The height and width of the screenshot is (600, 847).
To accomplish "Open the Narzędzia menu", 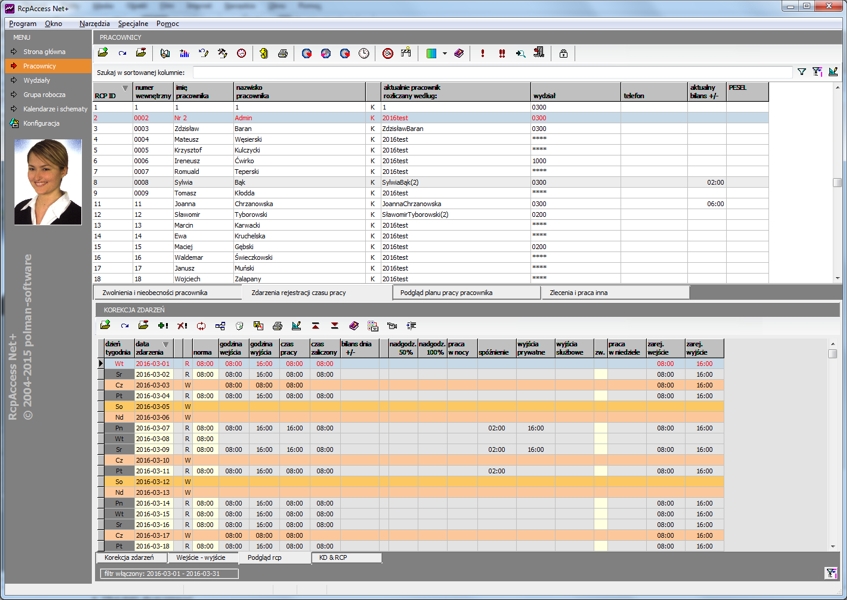I will pyautogui.click(x=95, y=22).
